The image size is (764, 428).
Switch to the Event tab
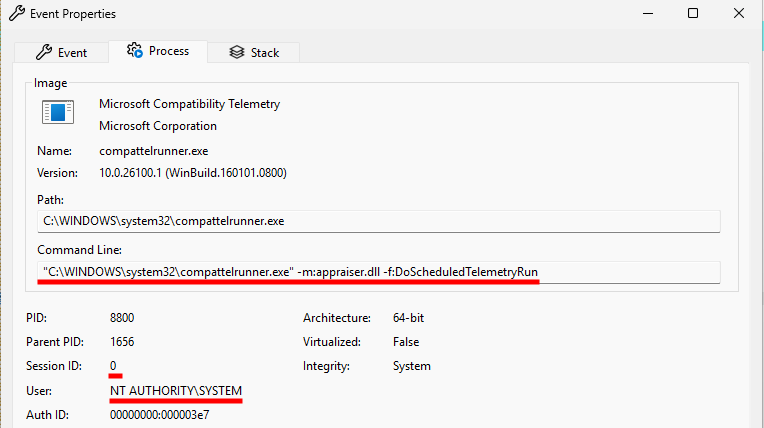click(61, 52)
